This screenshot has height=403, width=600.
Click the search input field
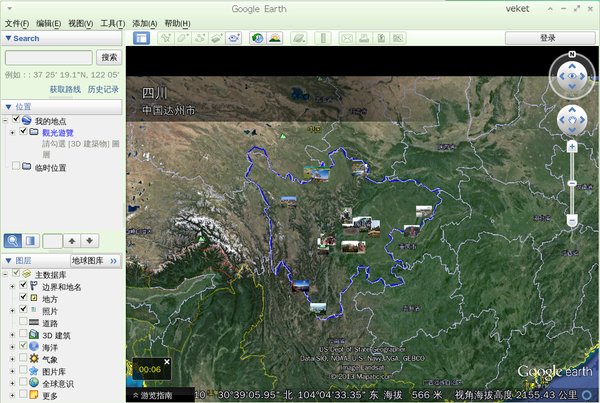coord(48,58)
